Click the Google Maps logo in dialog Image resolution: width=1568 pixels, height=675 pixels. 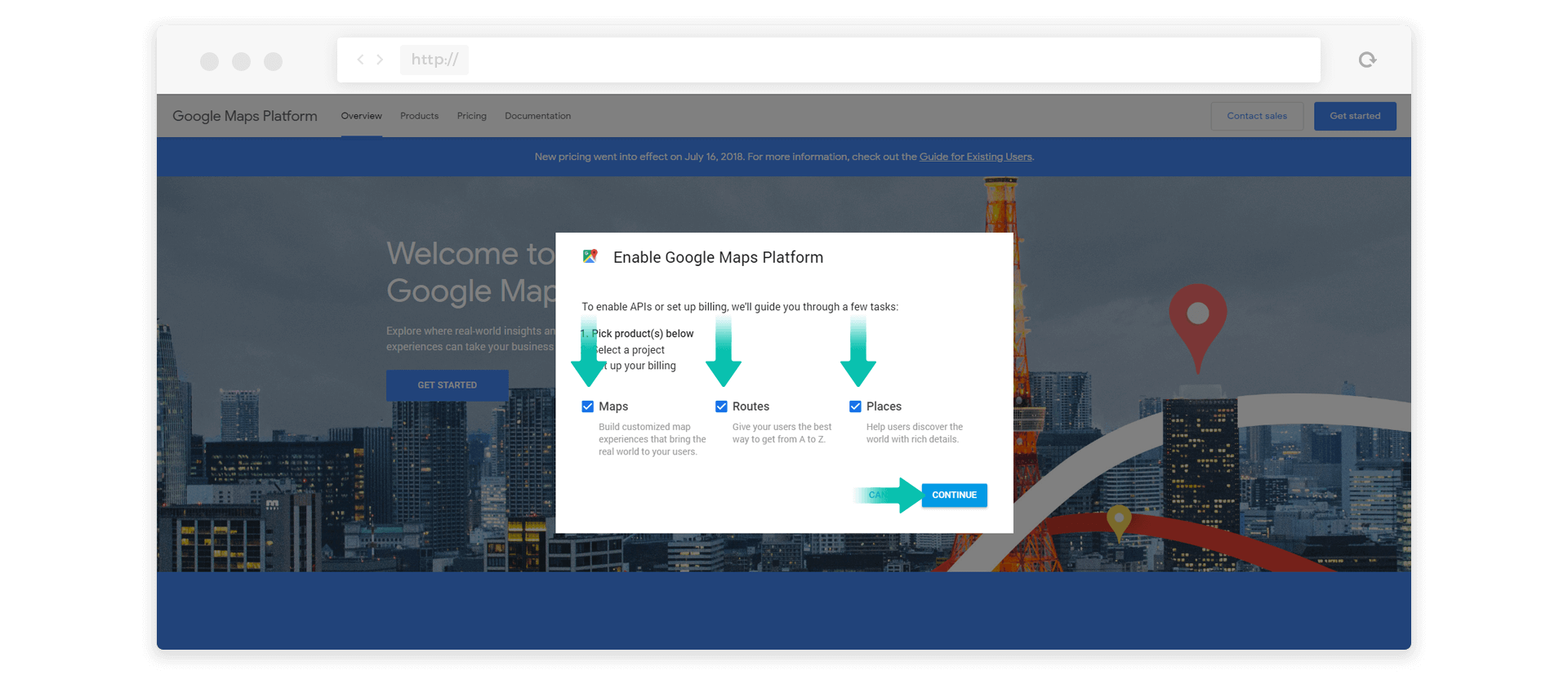590,256
